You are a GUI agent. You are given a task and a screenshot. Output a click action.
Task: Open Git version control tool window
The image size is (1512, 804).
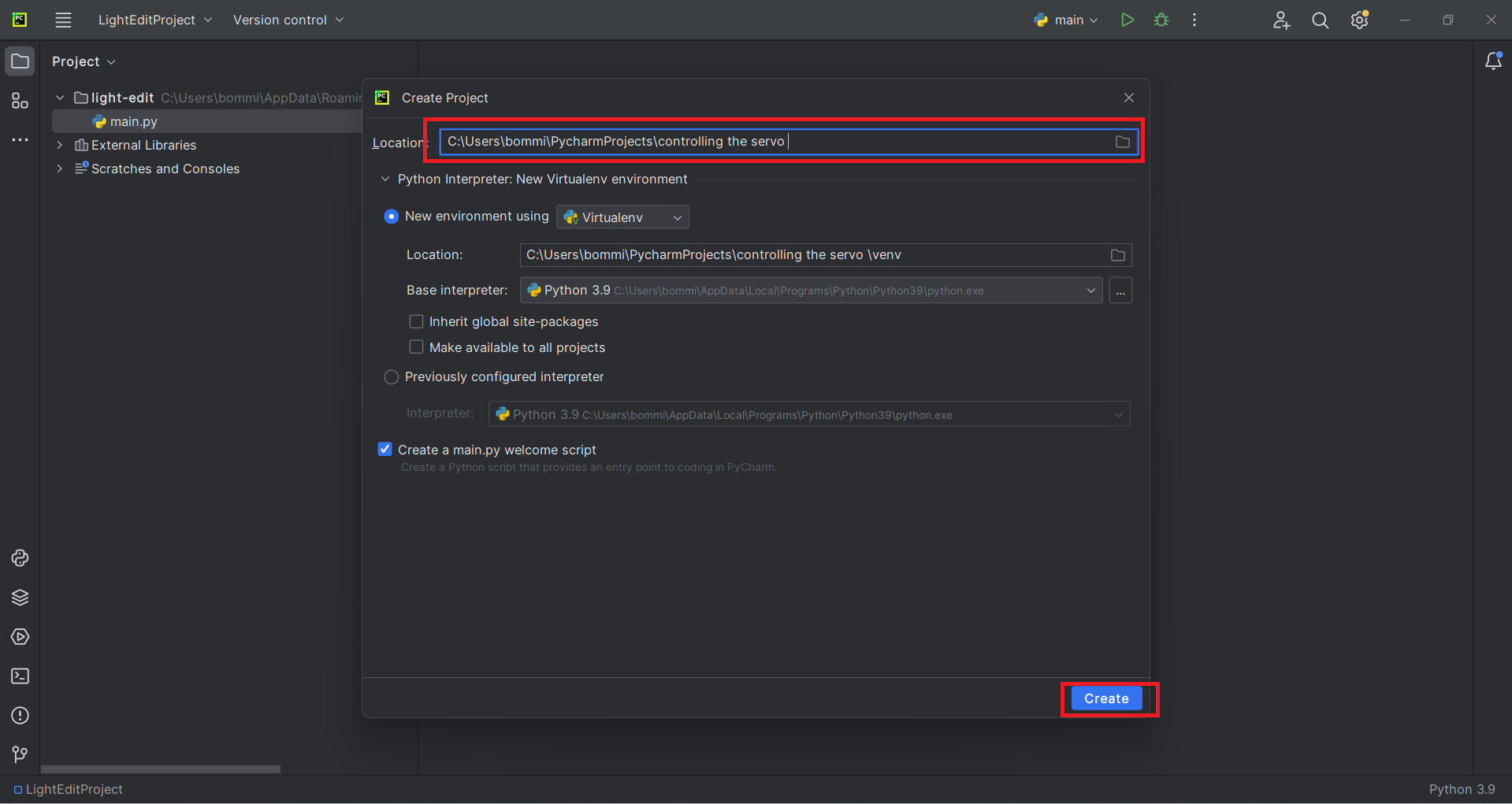point(20,755)
